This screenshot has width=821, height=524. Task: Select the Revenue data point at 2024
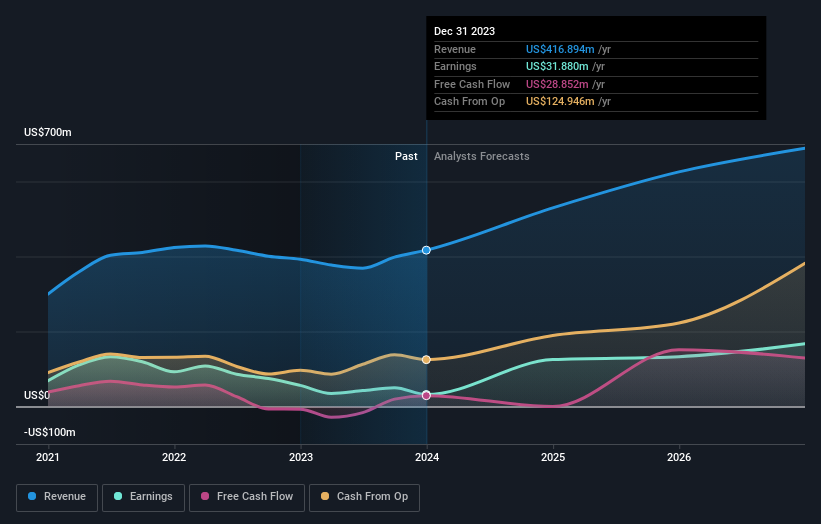click(426, 250)
